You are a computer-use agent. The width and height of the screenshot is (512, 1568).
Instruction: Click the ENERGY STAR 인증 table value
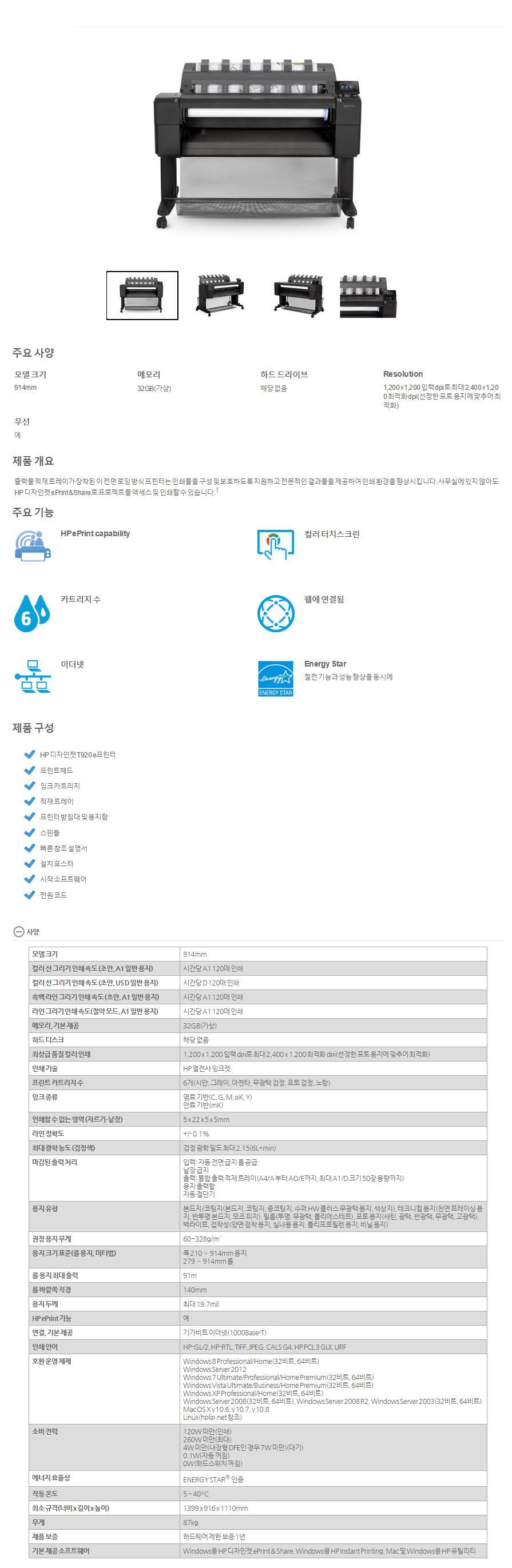pos(213,1478)
